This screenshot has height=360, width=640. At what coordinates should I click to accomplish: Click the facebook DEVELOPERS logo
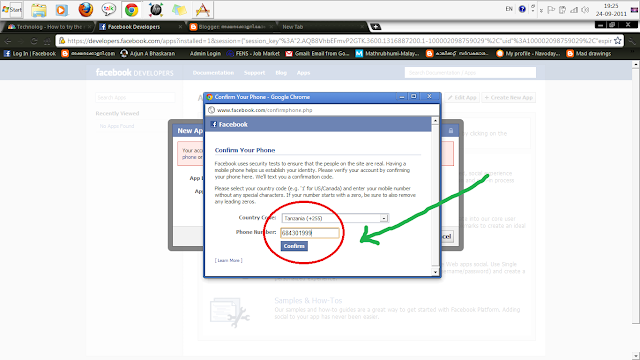(134, 73)
